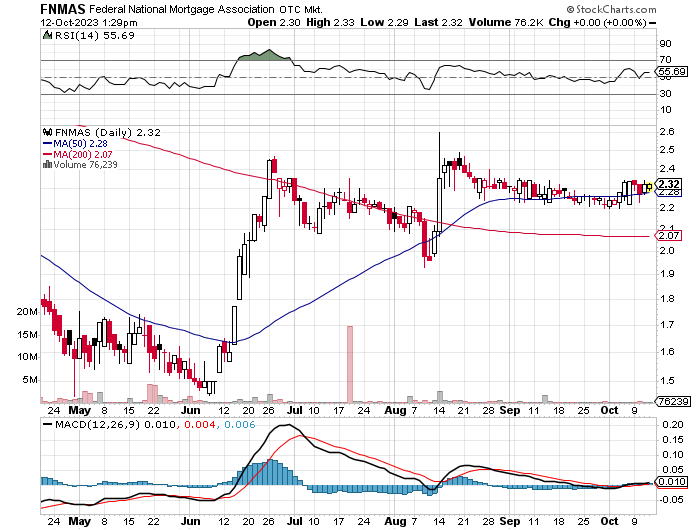Click the MACD(12,26,9) 0.010 label

pos(115,424)
